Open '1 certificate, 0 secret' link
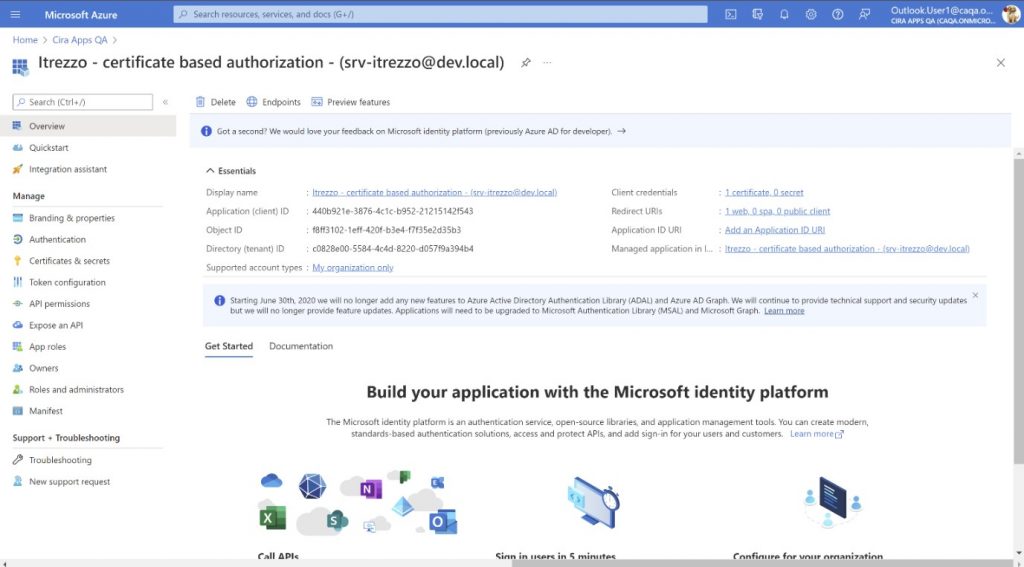 (x=764, y=193)
